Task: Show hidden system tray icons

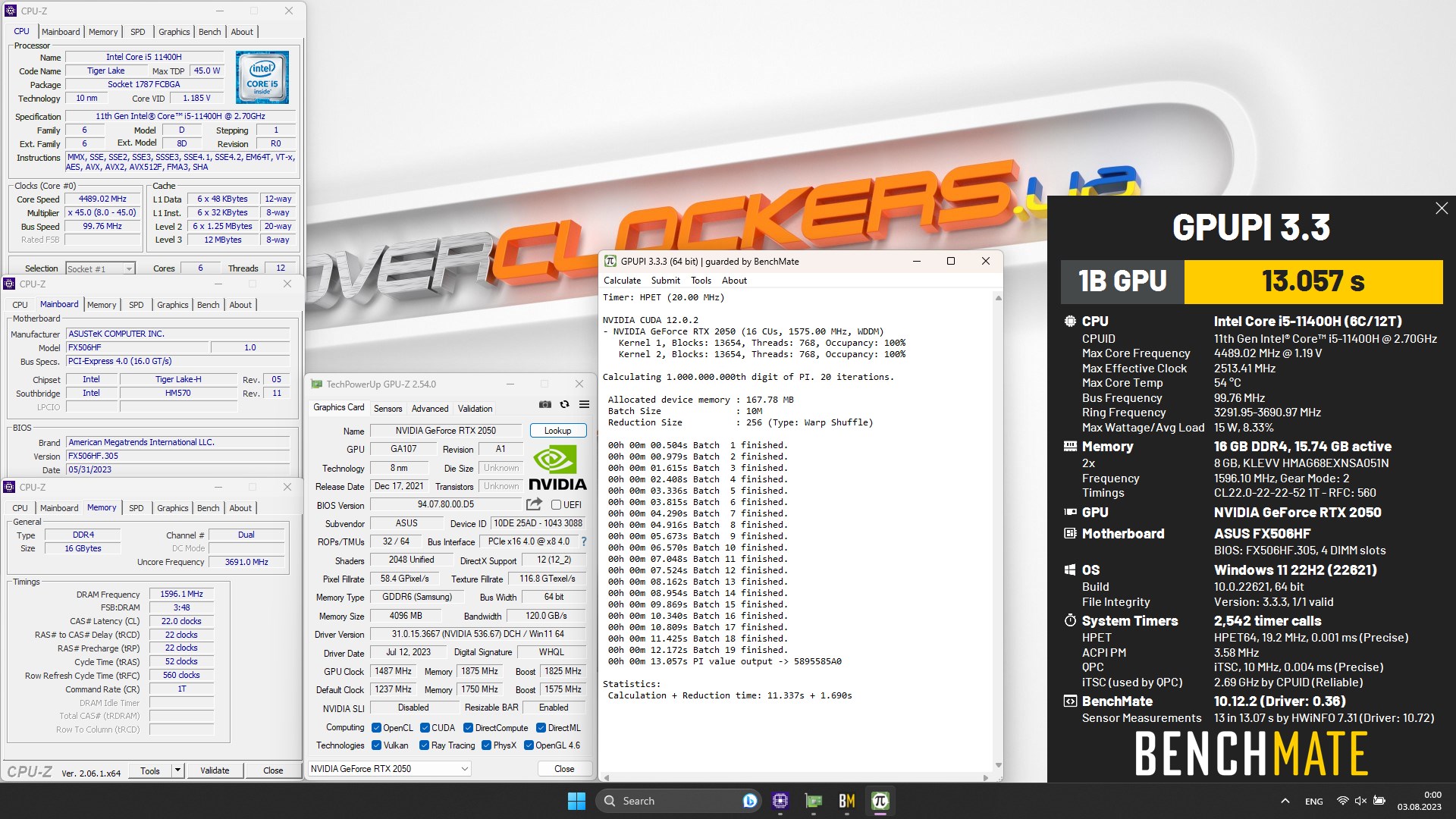Action: [x=1285, y=801]
